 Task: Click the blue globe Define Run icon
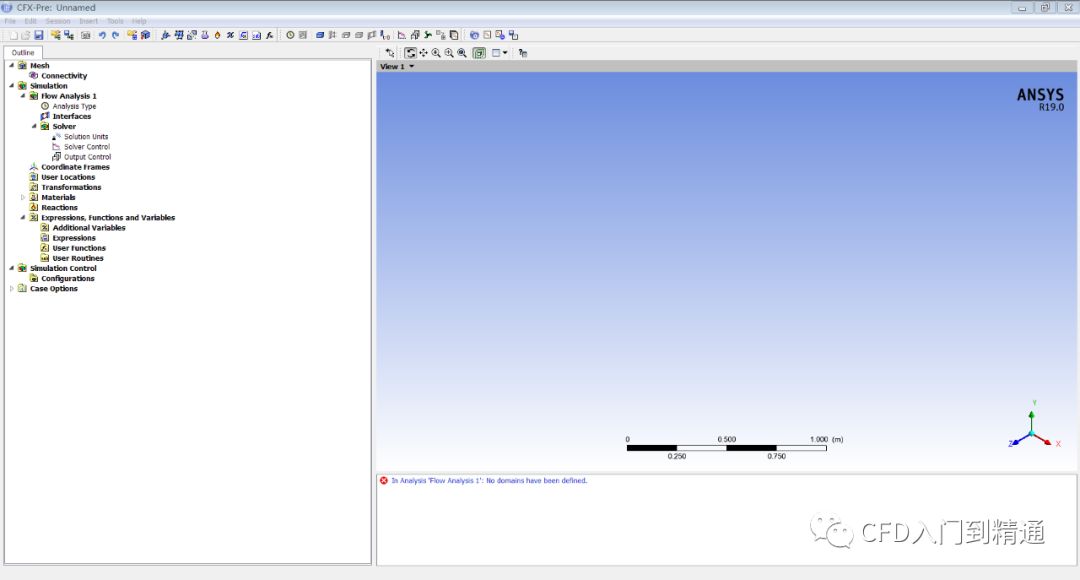click(474, 35)
